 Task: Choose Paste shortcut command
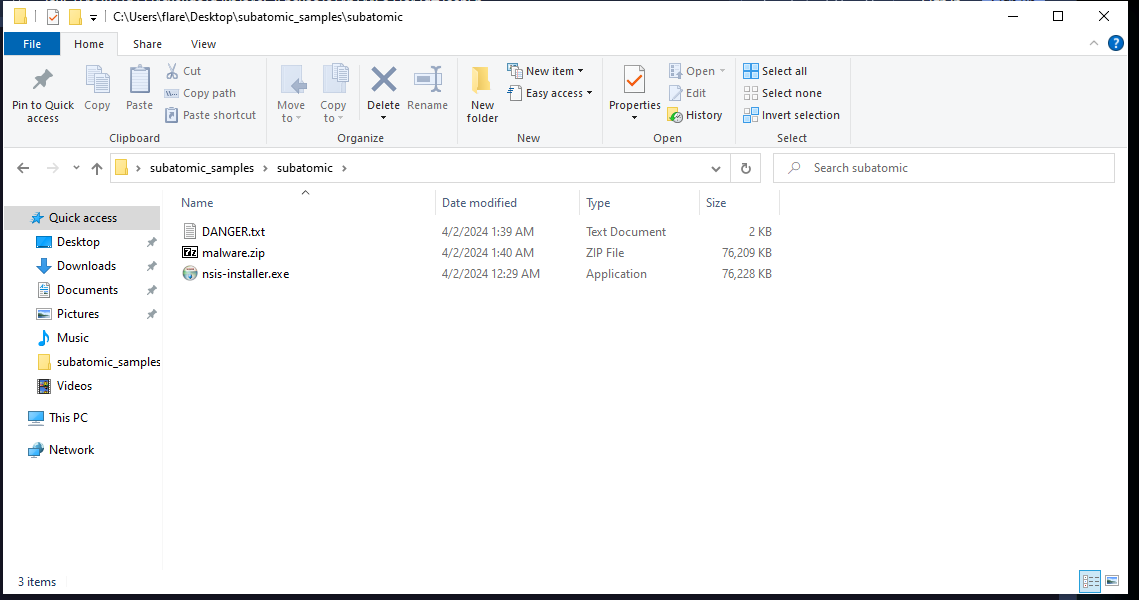(211, 115)
